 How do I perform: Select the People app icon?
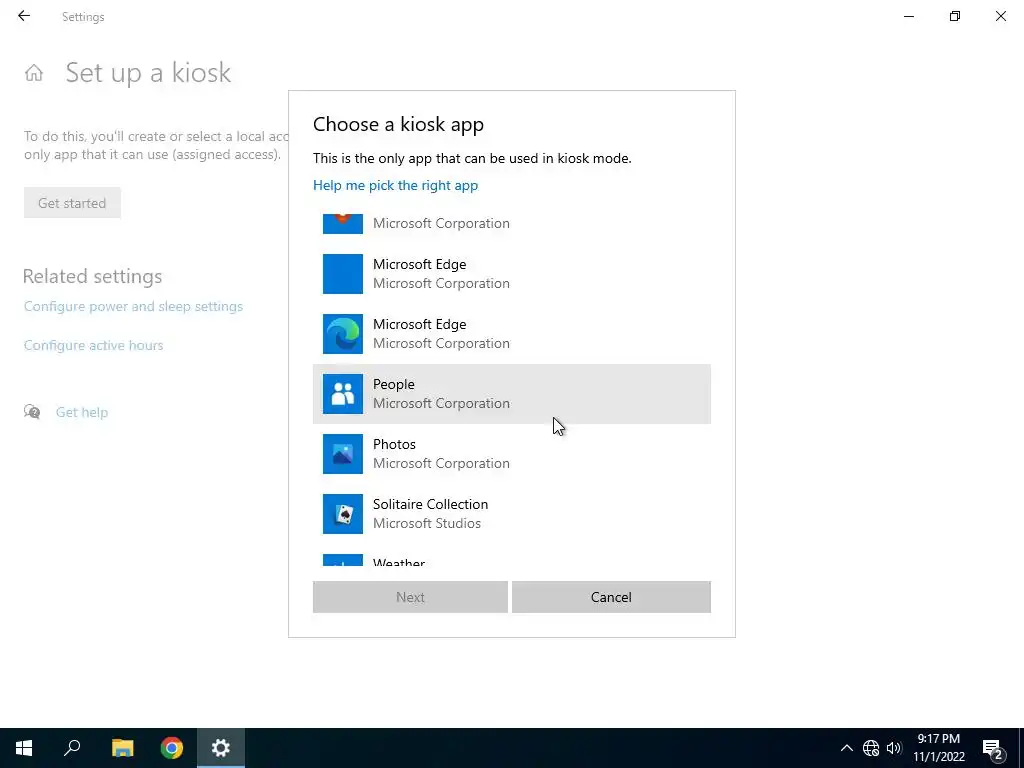pyautogui.click(x=343, y=394)
